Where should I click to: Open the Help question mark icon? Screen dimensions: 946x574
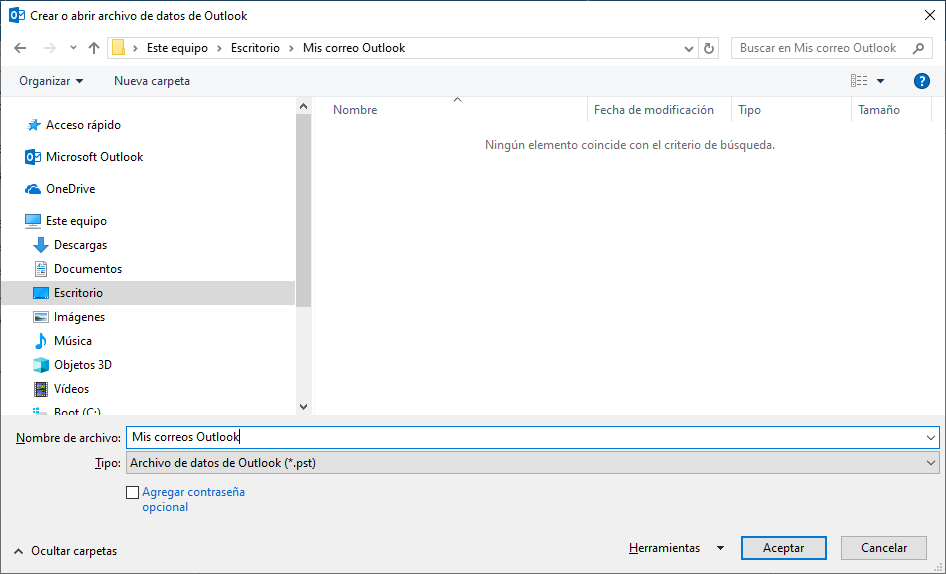[x=922, y=81]
